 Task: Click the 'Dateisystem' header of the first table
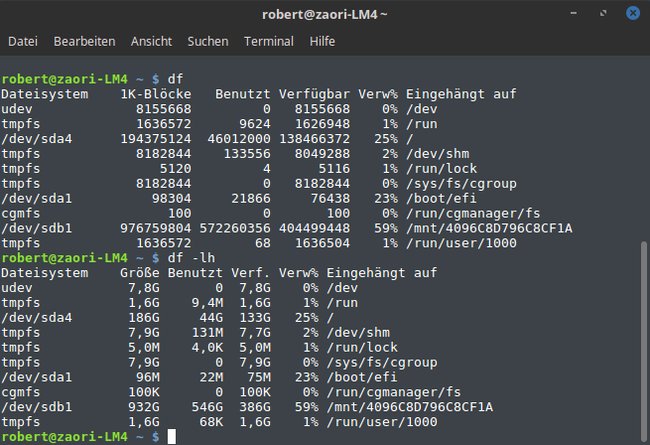tap(44, 94)
